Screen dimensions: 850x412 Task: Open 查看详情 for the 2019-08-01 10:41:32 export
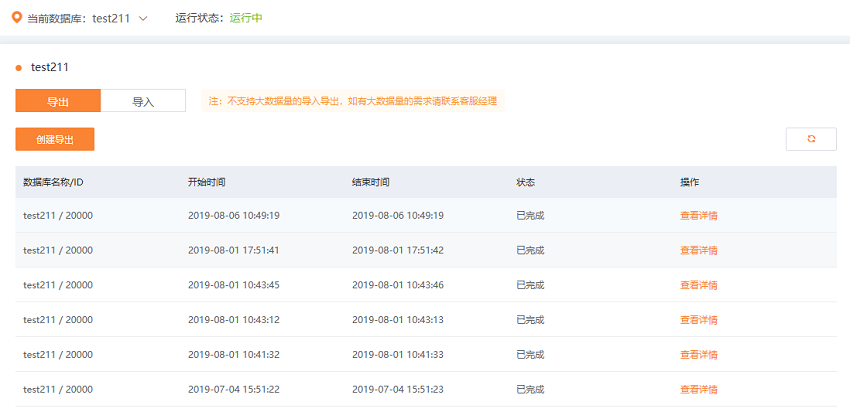point(699,355)
